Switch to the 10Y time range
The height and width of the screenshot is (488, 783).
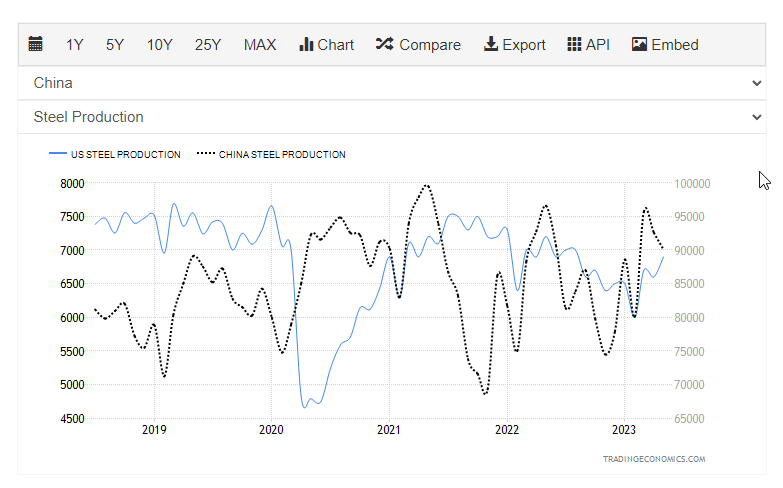tap(159, 44)
